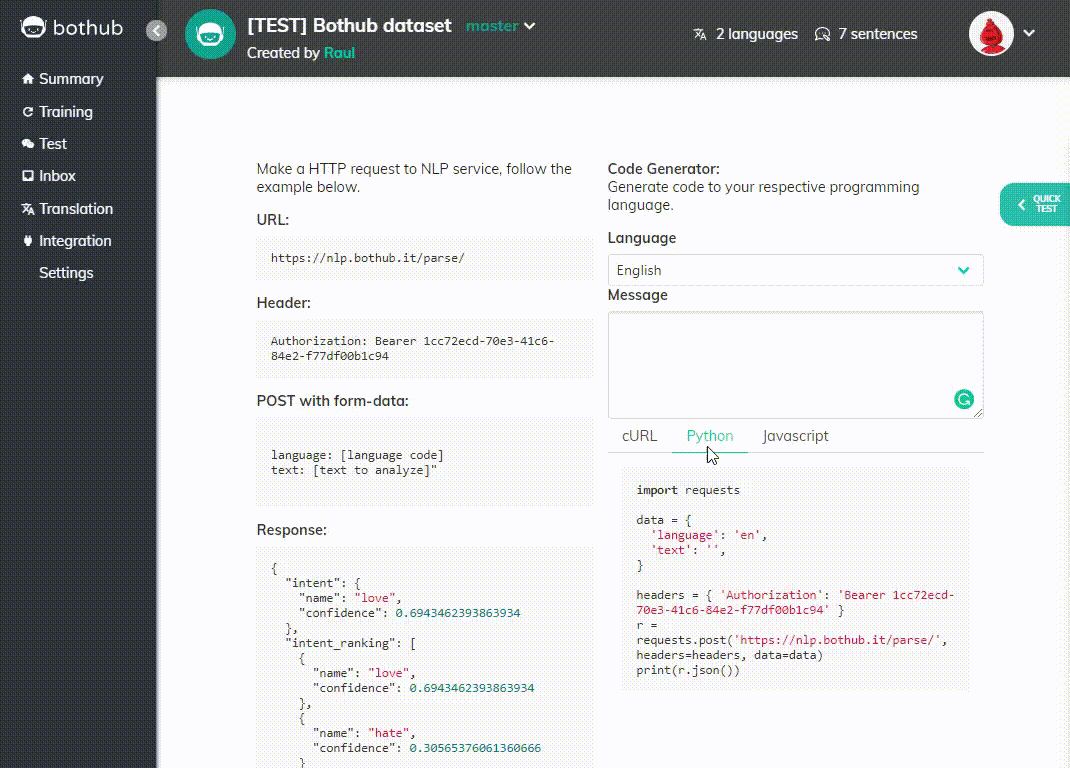
Task: Focus the Message text area
Action: (x=796, y=365)
